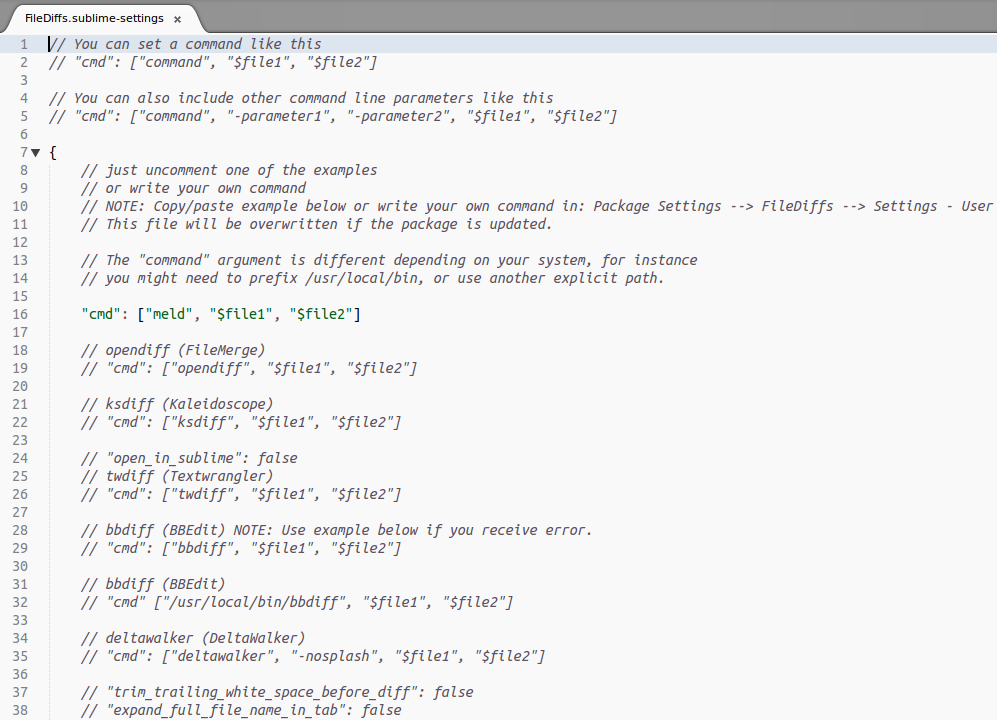Click line number 1 in the gutter

(24, 44)
